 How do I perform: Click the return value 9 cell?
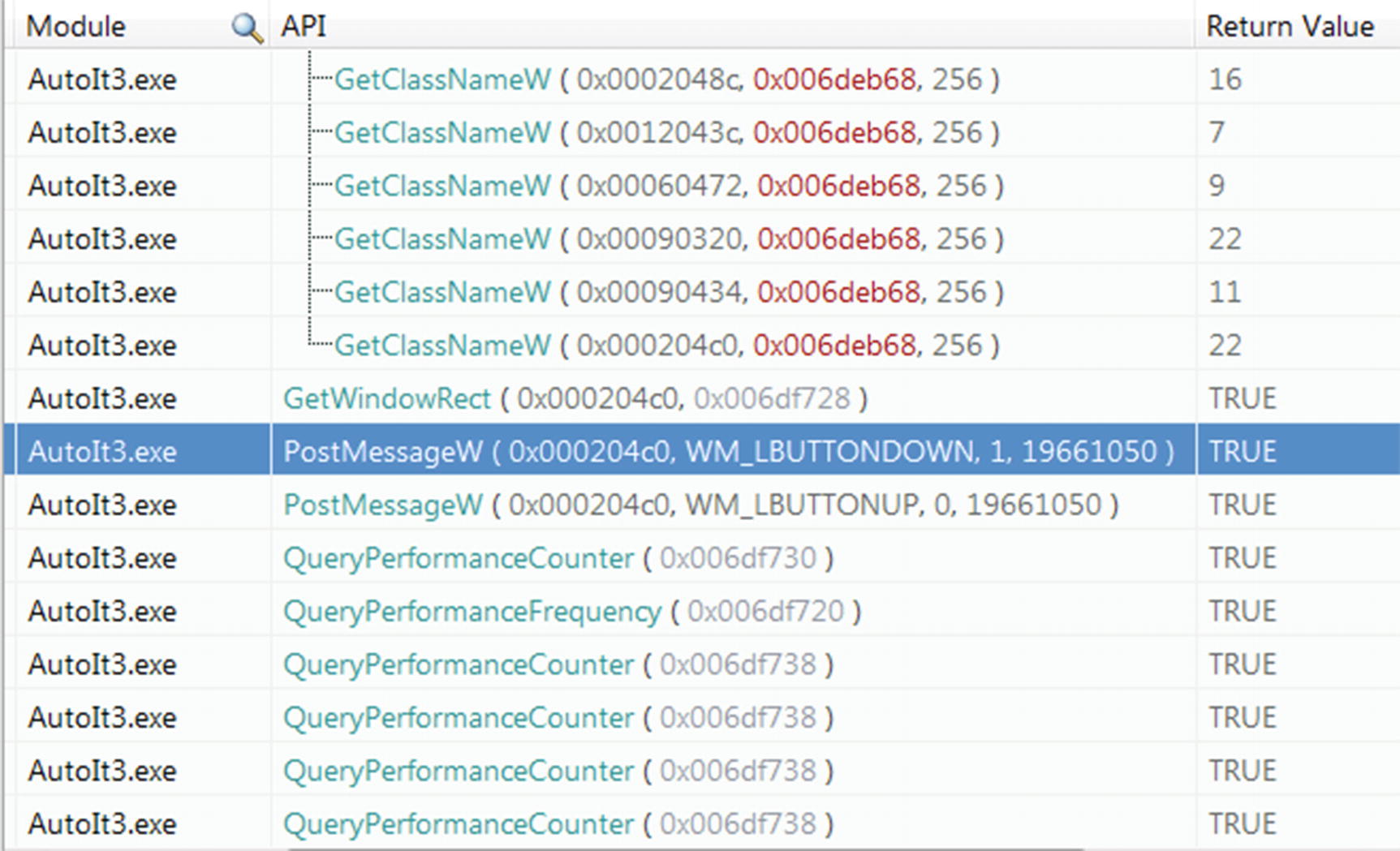[1217, 186]
